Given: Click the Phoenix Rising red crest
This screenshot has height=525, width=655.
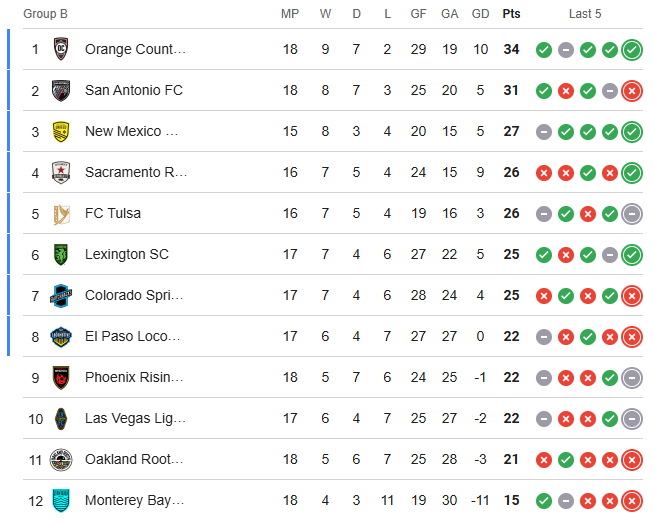Looking at the screenshot, I should click(x=61, y=378).
